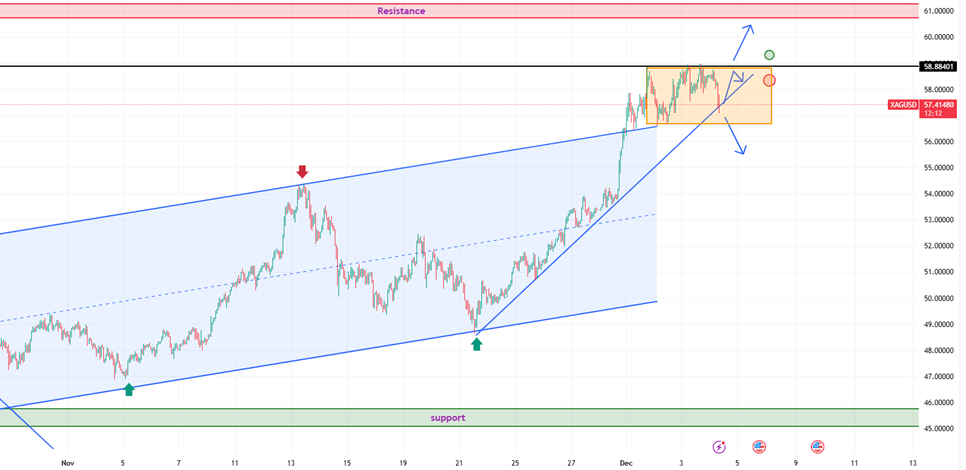Click the 58.88401 price line label

pyautogui.click(x=939, y=67)
